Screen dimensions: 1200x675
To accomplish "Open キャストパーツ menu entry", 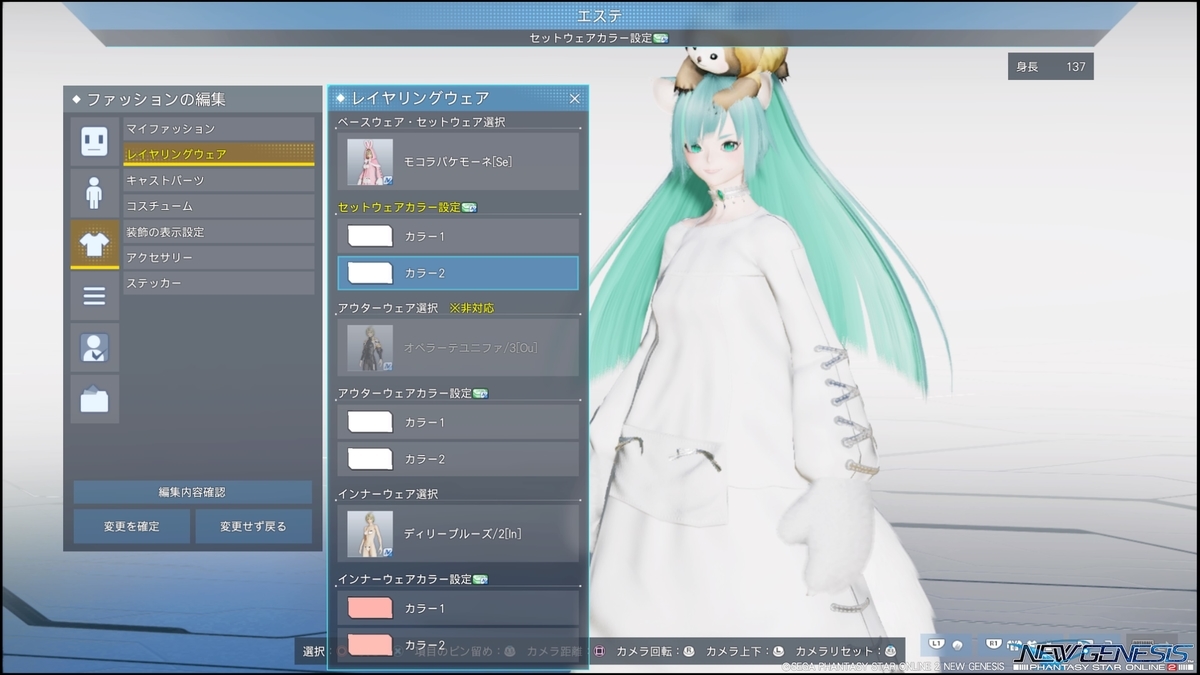I will pyautogui.click(x=219, y=180).
